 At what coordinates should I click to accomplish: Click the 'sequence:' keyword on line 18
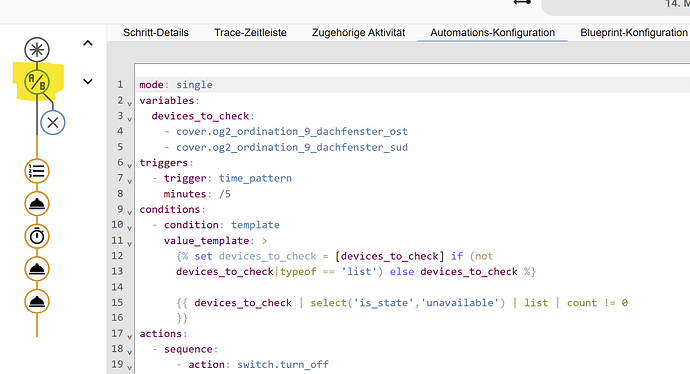click(x=191, y=349)
